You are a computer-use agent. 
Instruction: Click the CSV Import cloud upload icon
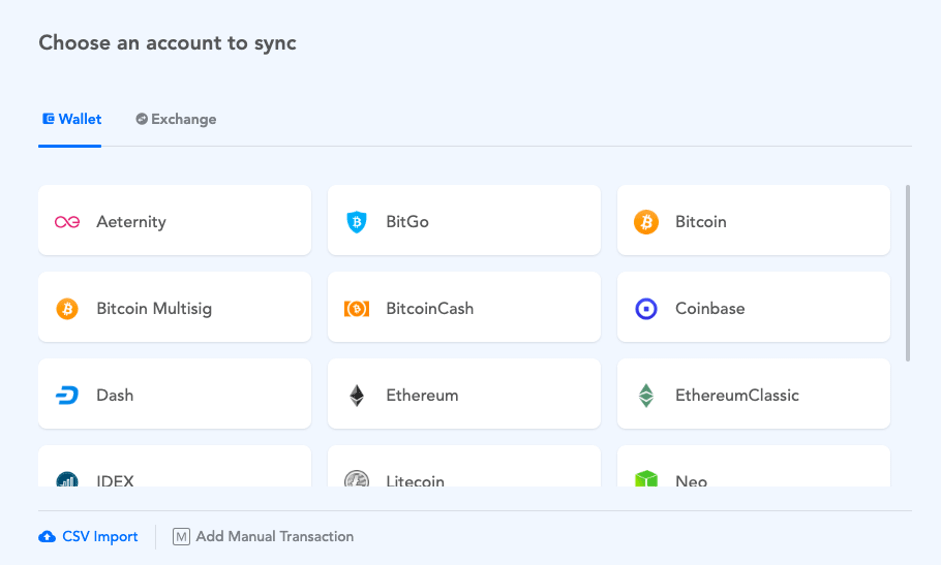coord(47,537)
